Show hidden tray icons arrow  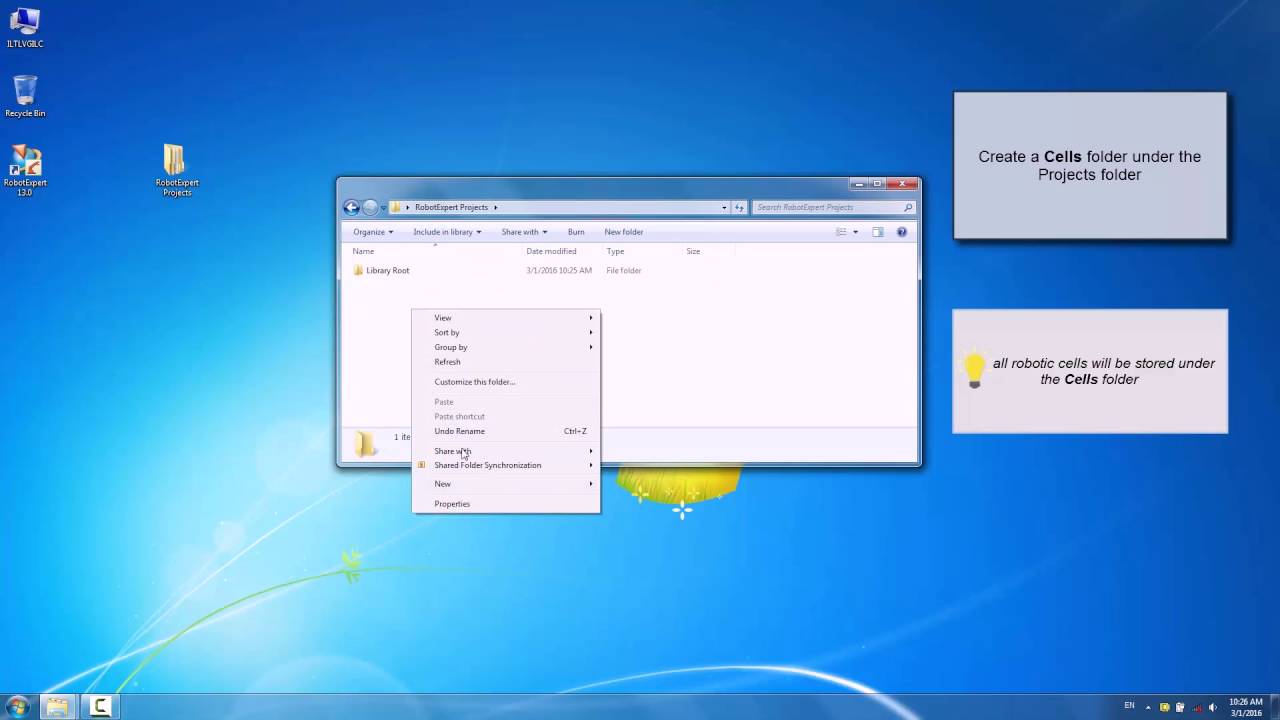[x=1148, y=708]
